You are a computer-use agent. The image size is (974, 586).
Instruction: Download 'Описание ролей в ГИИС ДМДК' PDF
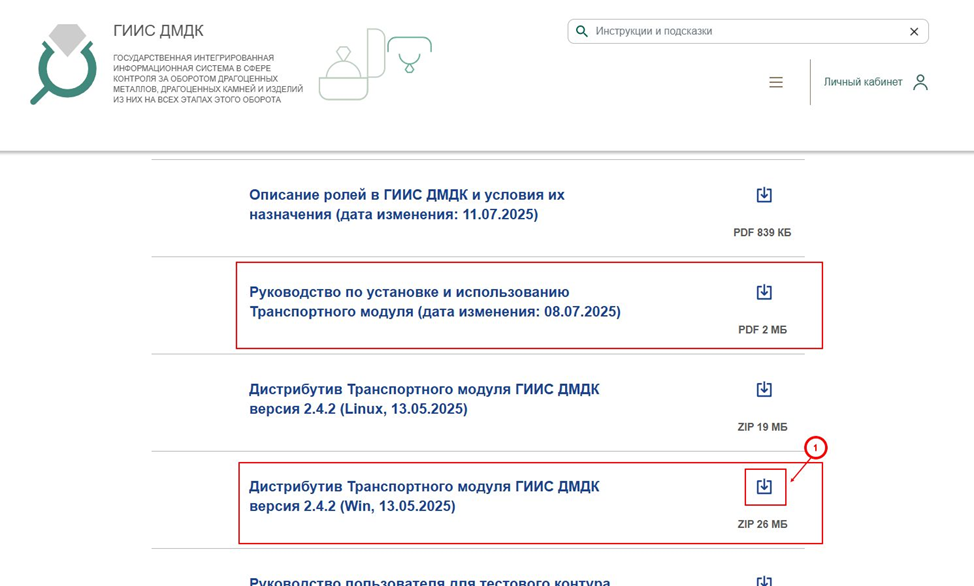click(764, 195)
